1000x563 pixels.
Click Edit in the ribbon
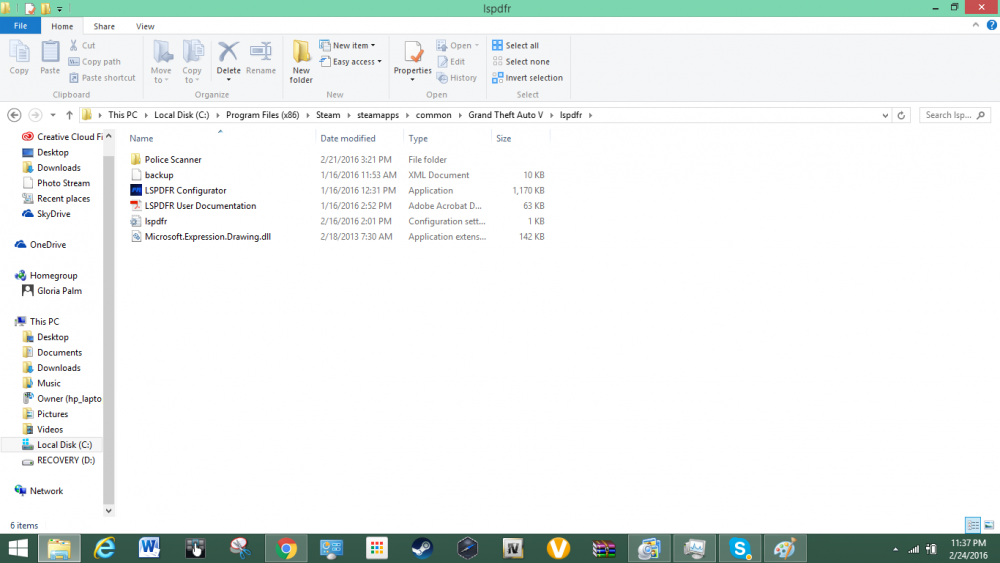click(x=451, y=62)
